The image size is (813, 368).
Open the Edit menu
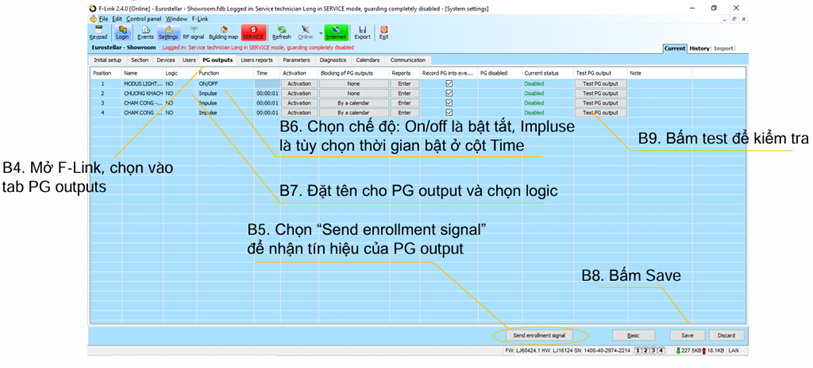[x=117, y=19]
